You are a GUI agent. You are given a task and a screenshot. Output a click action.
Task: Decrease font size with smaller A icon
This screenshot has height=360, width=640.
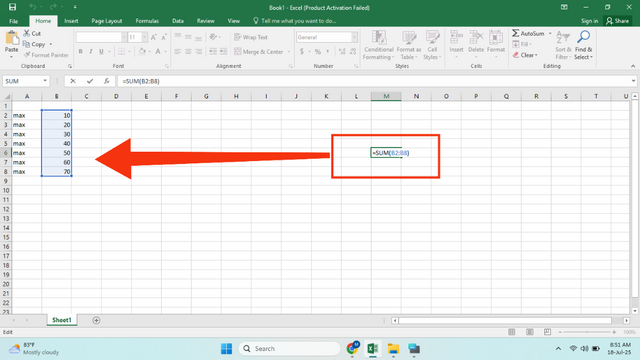164,37
